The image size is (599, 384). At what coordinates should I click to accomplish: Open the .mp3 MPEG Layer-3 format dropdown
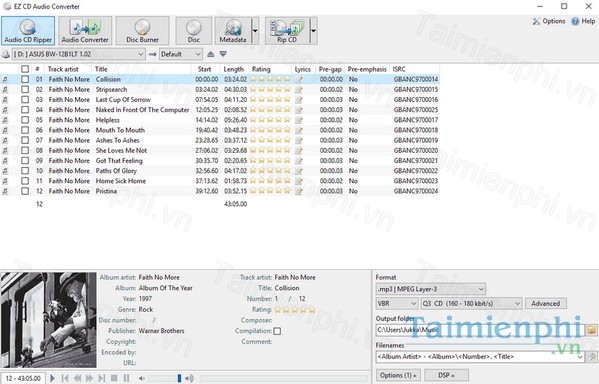[x=431, y=289]
